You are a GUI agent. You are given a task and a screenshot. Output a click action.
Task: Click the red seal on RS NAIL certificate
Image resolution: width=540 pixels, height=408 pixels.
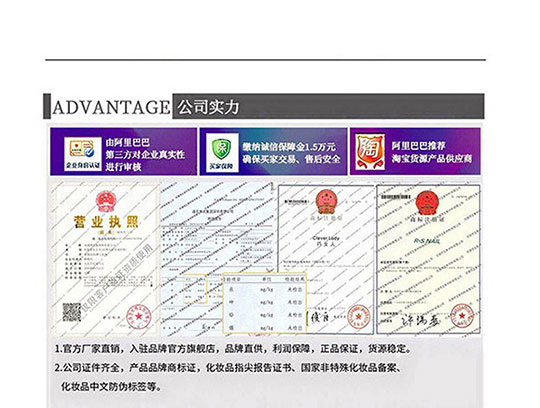point(462,315)
